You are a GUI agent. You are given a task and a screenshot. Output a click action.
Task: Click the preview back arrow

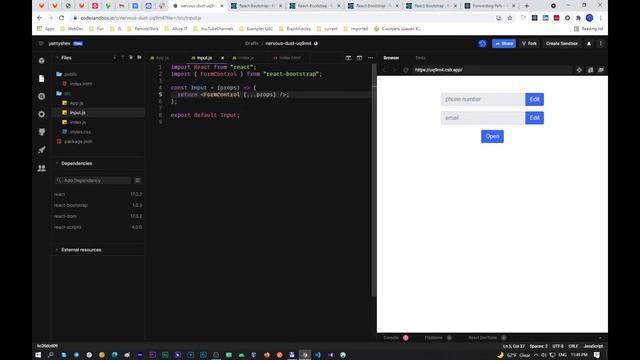[x=384, y=70]
